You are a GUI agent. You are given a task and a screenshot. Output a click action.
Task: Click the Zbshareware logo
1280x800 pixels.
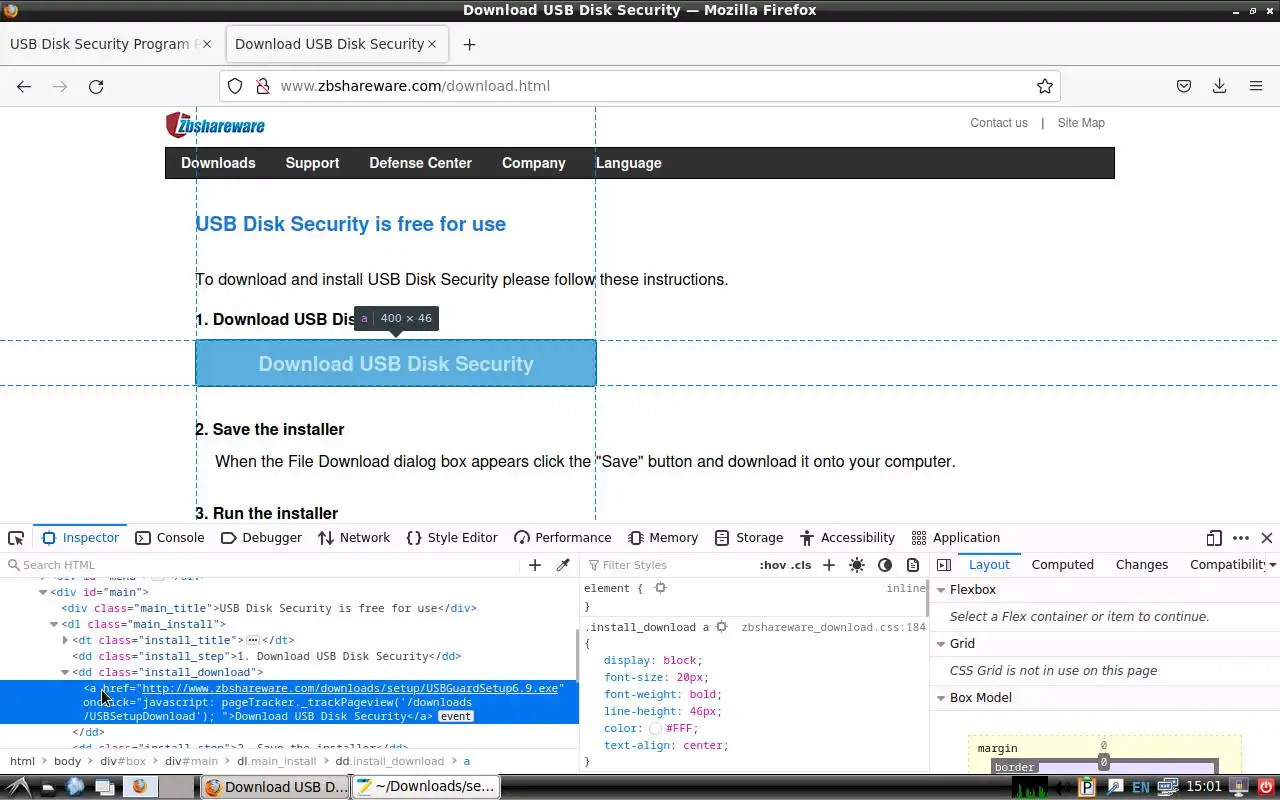coord(215,125)
